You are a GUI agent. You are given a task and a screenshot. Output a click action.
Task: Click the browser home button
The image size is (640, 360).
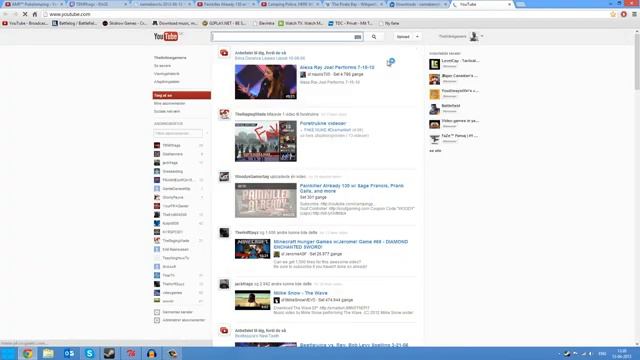(35, 14)
